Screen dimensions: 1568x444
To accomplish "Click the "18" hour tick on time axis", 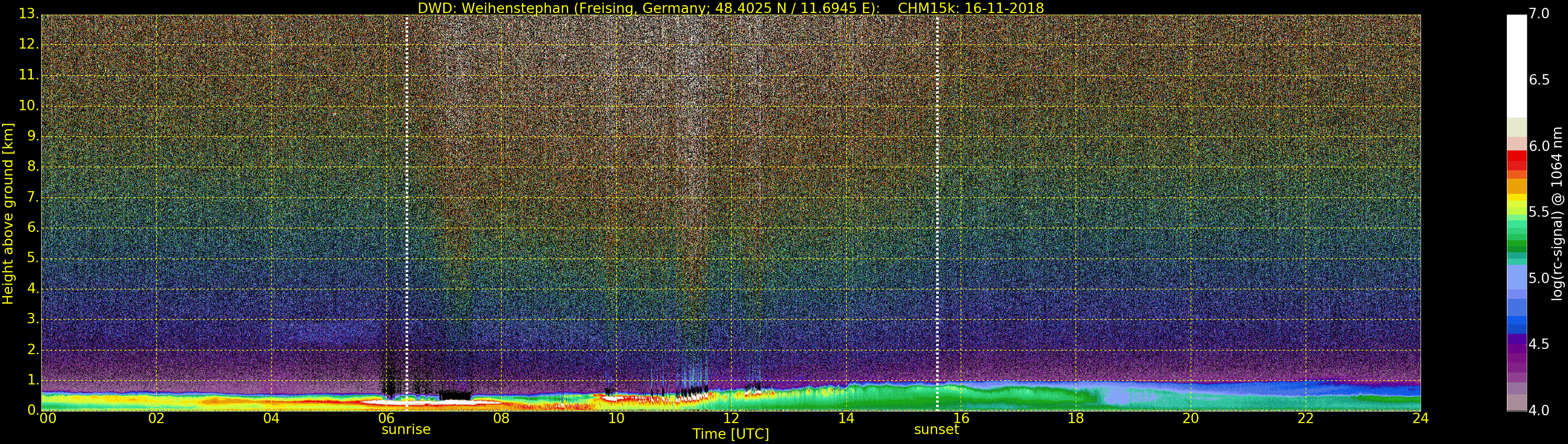I will [1076, 418].
